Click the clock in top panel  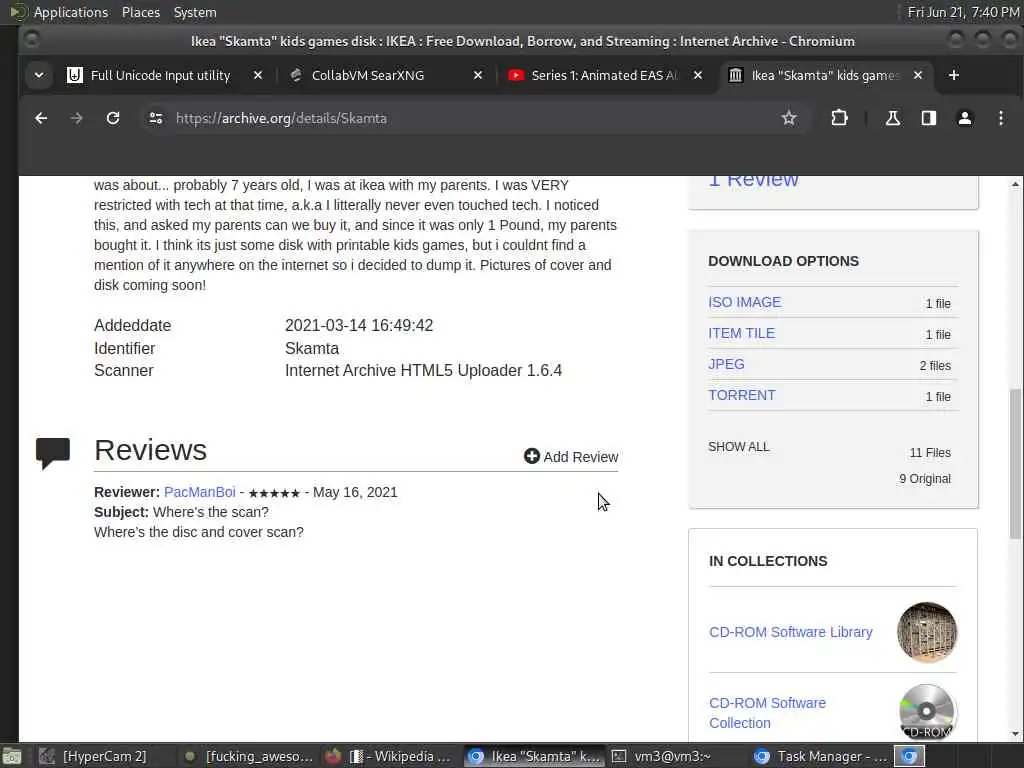(x=963, y=12)
